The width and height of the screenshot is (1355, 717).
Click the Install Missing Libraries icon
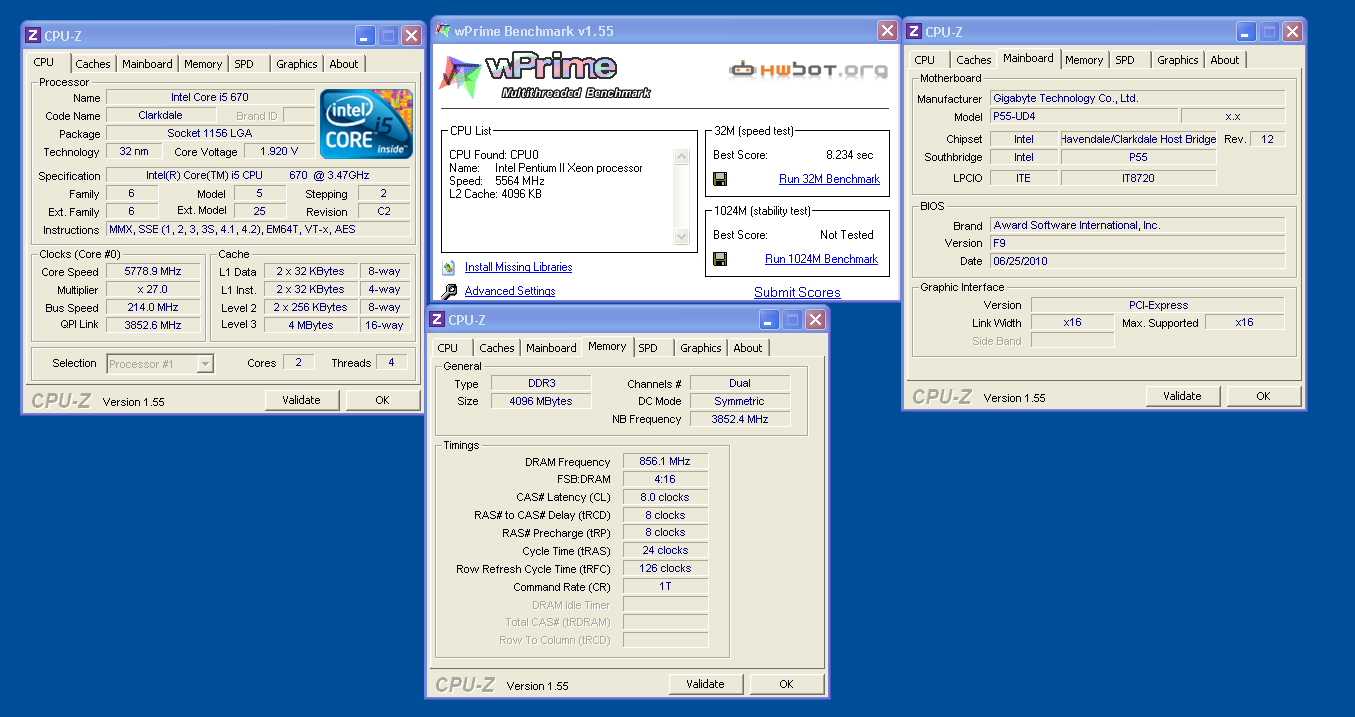pos(448,267)
